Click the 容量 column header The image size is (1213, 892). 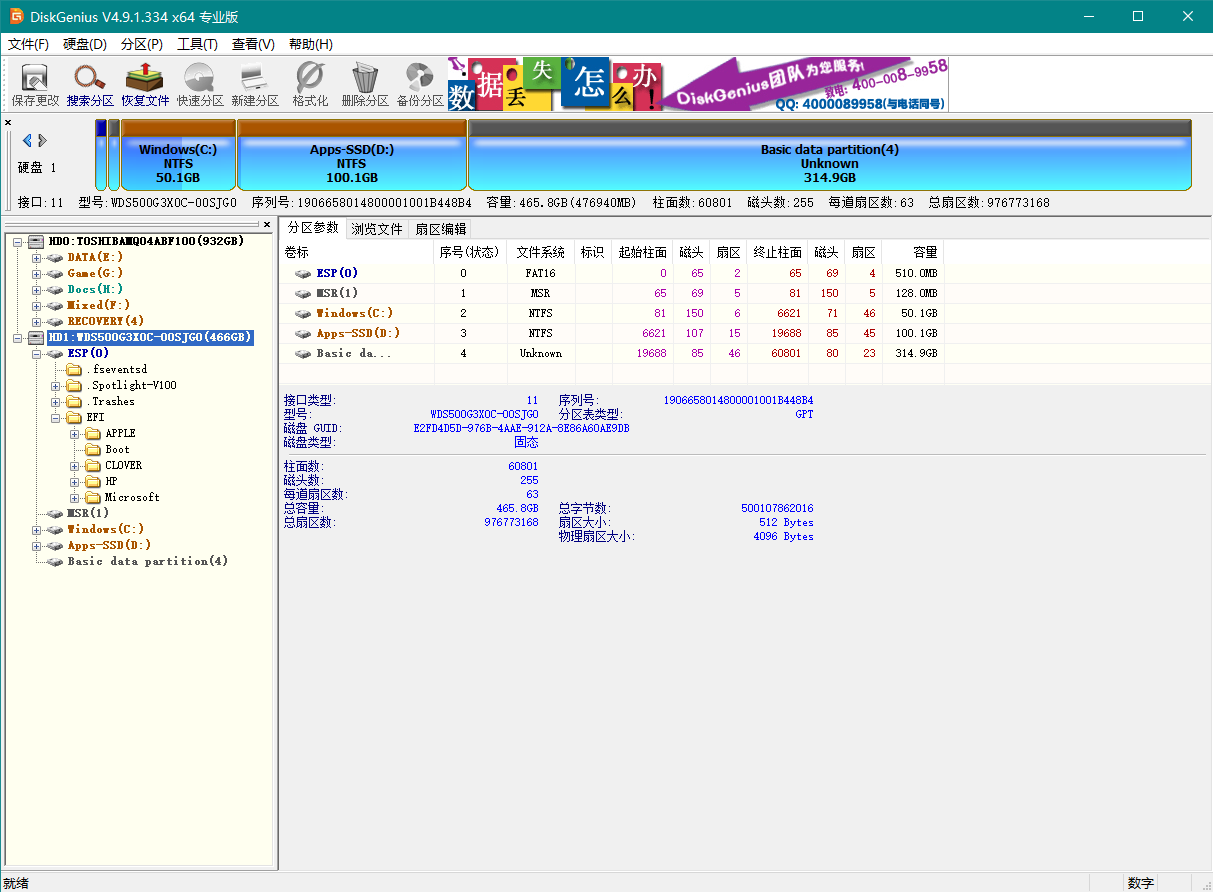pos(913,252)
